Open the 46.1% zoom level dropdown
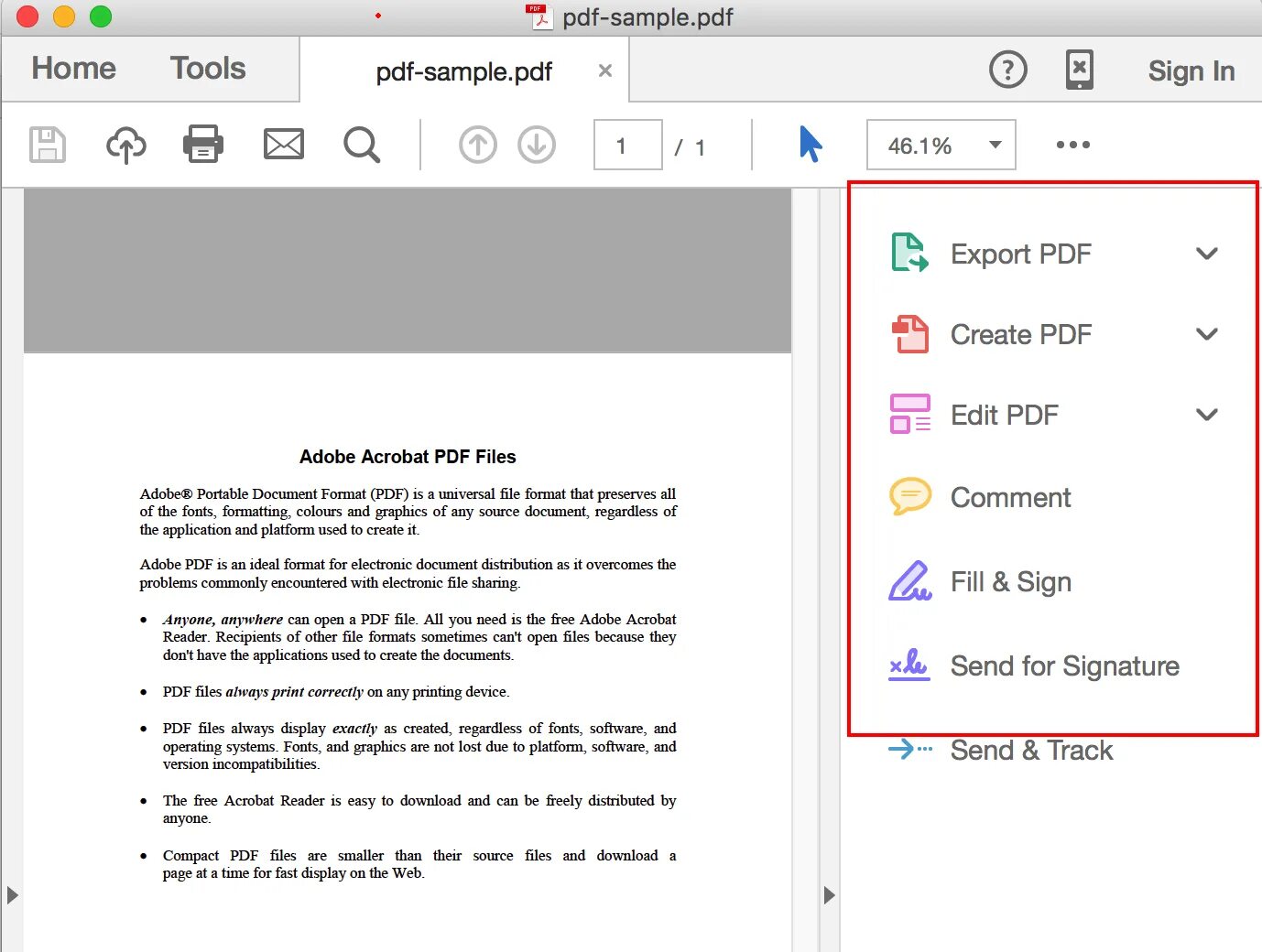Image resolution: width=1262 pixels, height=952 pixels. coord(941,145)
